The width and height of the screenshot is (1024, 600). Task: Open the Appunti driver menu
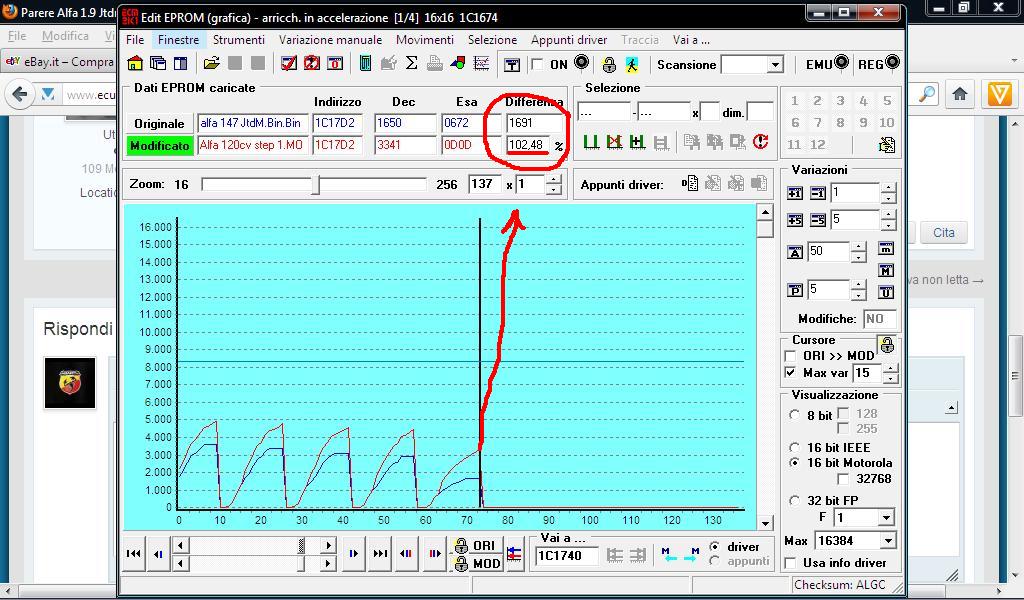[569, 40]
